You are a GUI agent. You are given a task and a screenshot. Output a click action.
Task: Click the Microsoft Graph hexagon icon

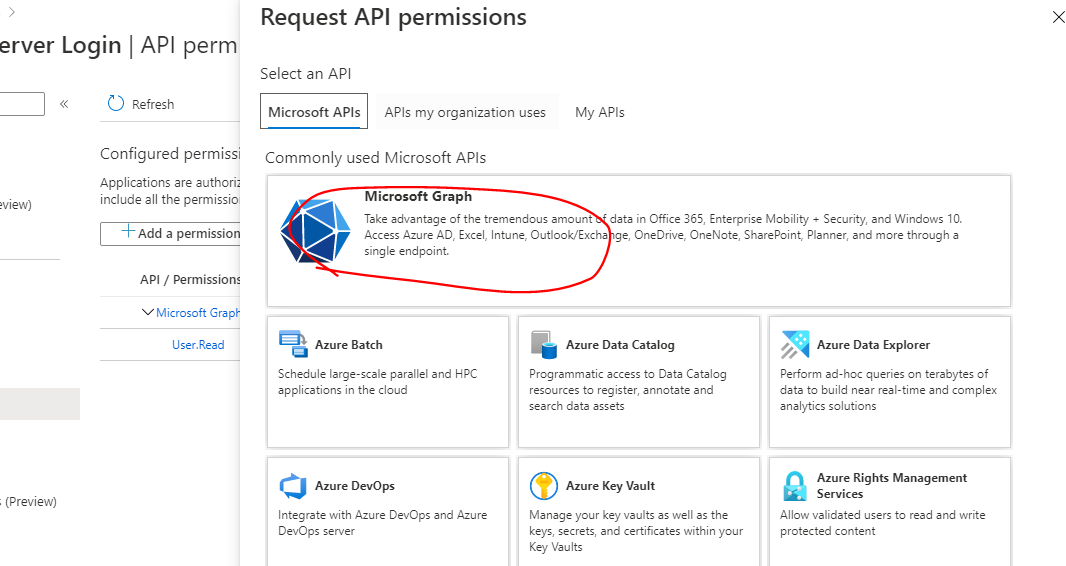click(x=315, y=231)
